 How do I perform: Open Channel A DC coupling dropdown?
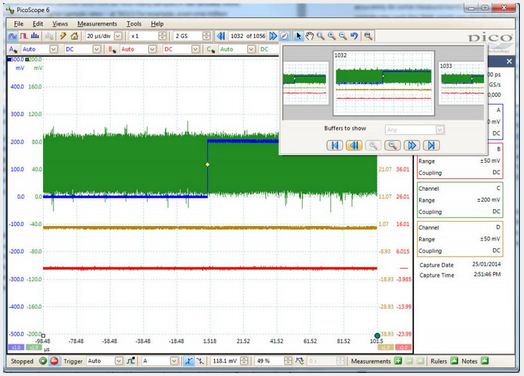[x=96, y=49]
